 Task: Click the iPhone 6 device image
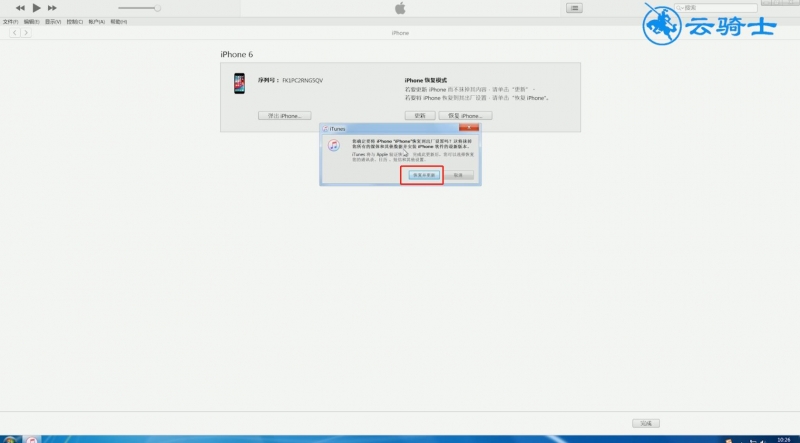click(239, 83)
